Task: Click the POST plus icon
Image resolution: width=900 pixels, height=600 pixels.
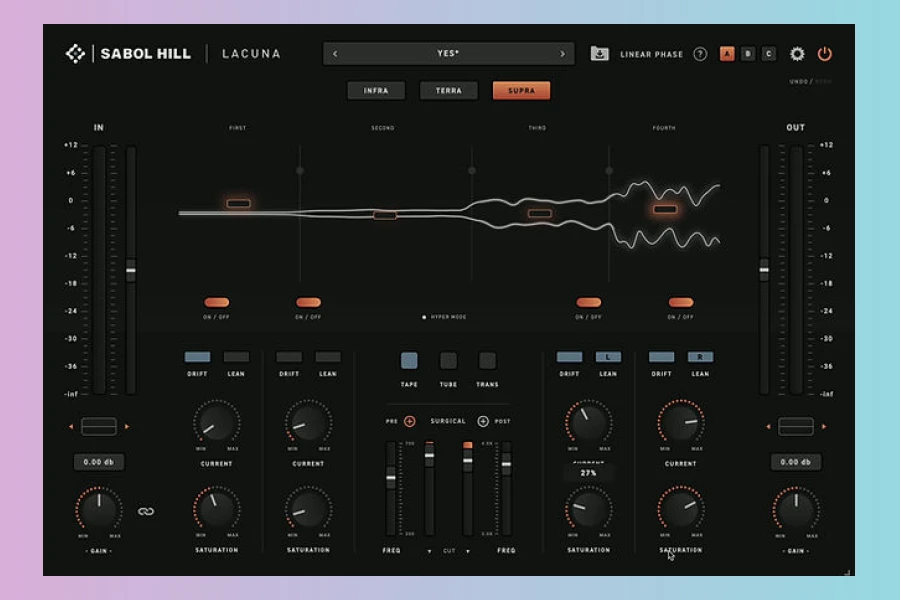Action: click(x=483, y=421)
